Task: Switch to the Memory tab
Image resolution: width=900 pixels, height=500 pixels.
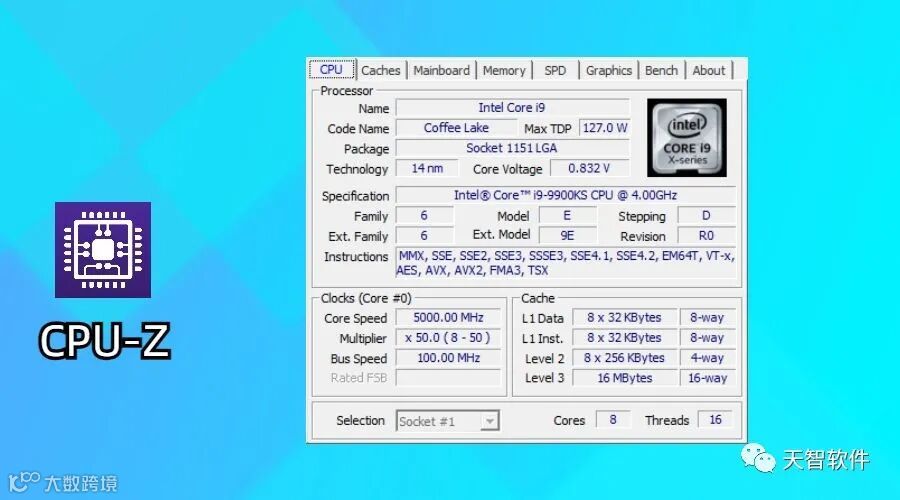Action: pyautogui.click(x=504, y=71)
